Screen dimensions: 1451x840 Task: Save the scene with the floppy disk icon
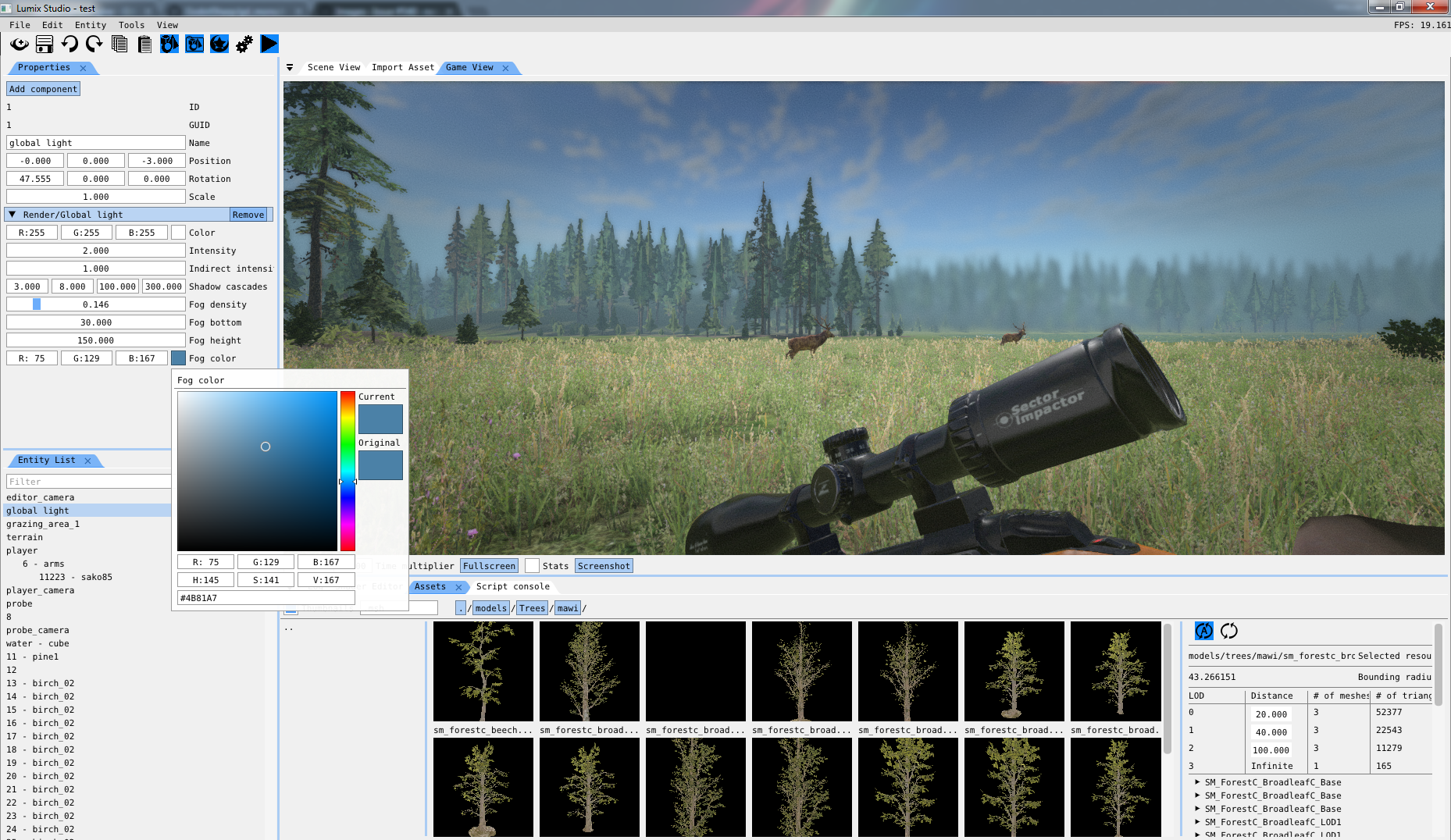[x=45, y=44]
